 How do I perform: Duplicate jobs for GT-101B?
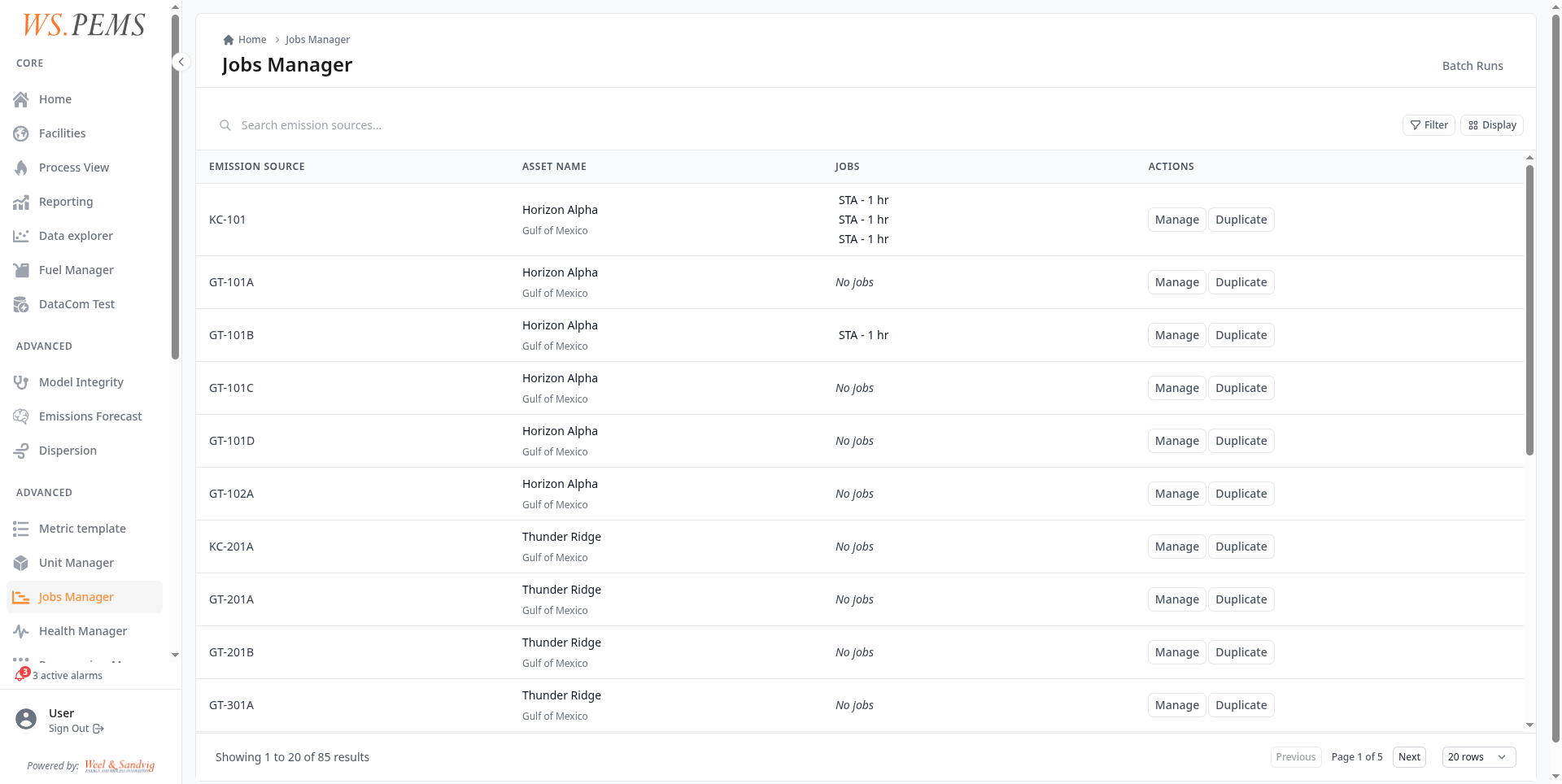tap(1241, 335)
